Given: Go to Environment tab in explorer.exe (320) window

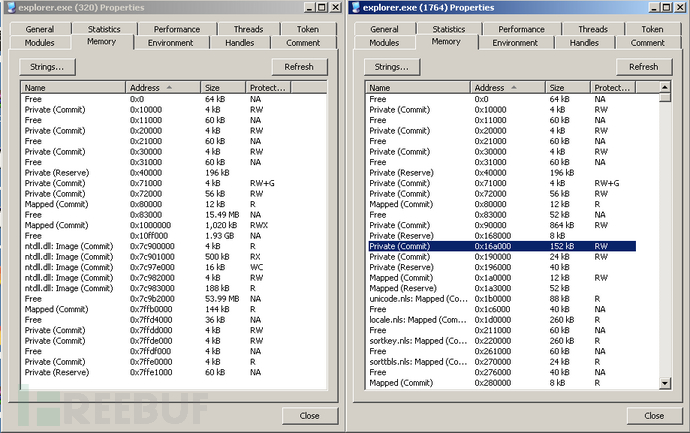Looking at the screenshot, I should pyautogui.click(x=171, y=43).
